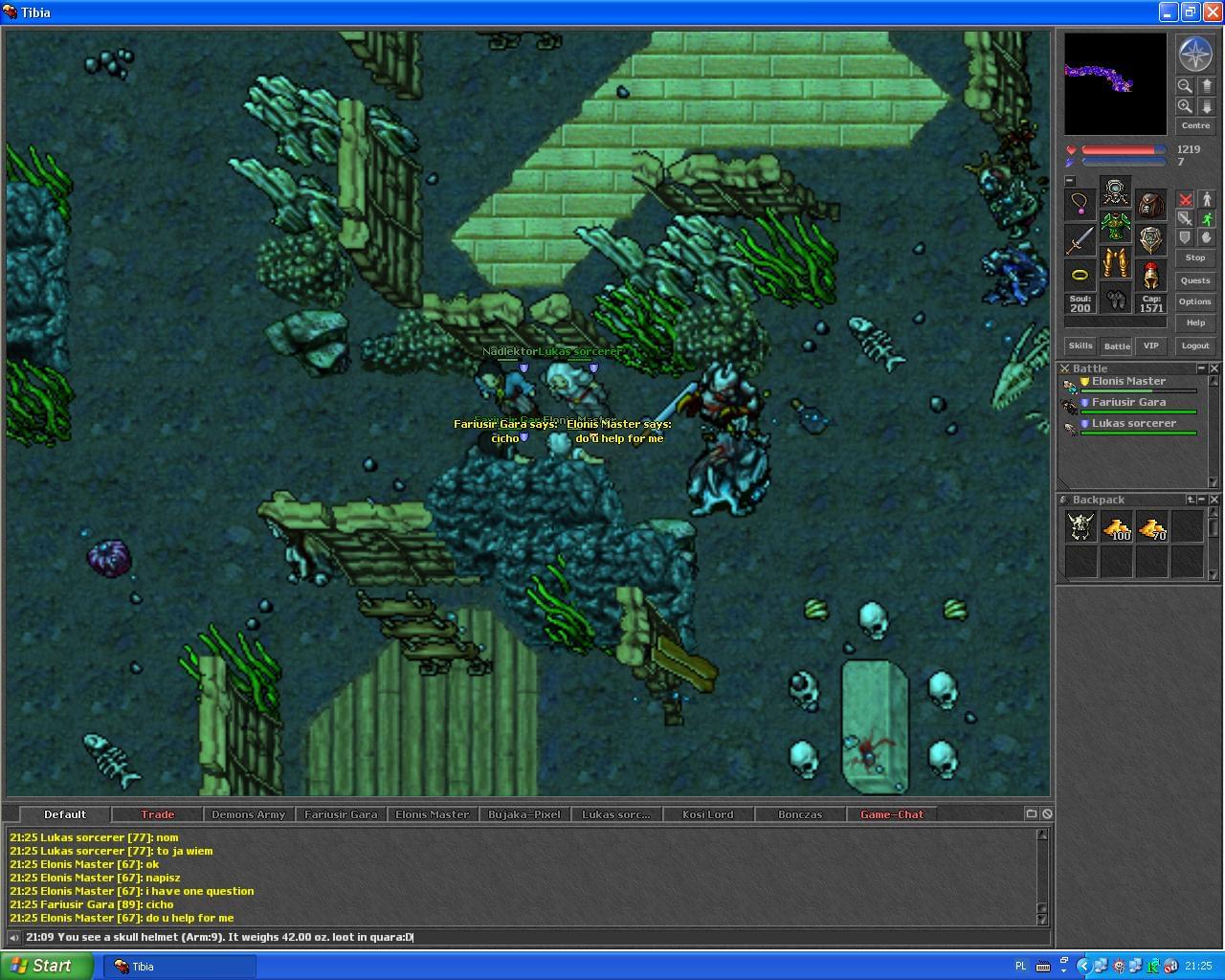1225x980 pixels.
Task: Click the Tibia taskbar button
Action: (180, 967)
